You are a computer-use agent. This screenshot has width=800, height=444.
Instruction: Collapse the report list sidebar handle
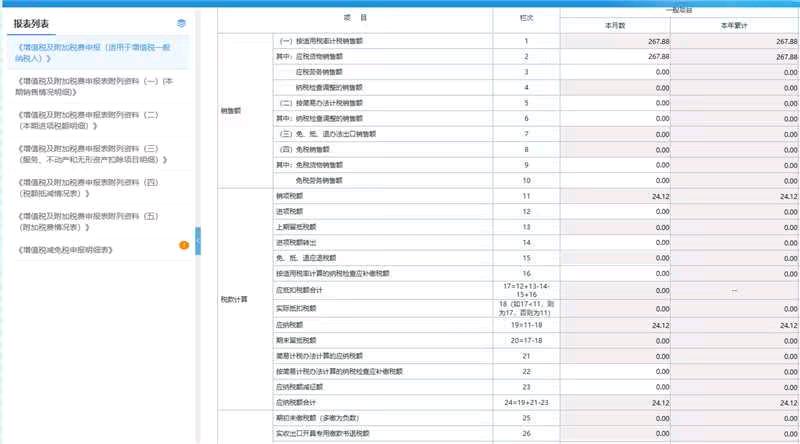point(198,241)
